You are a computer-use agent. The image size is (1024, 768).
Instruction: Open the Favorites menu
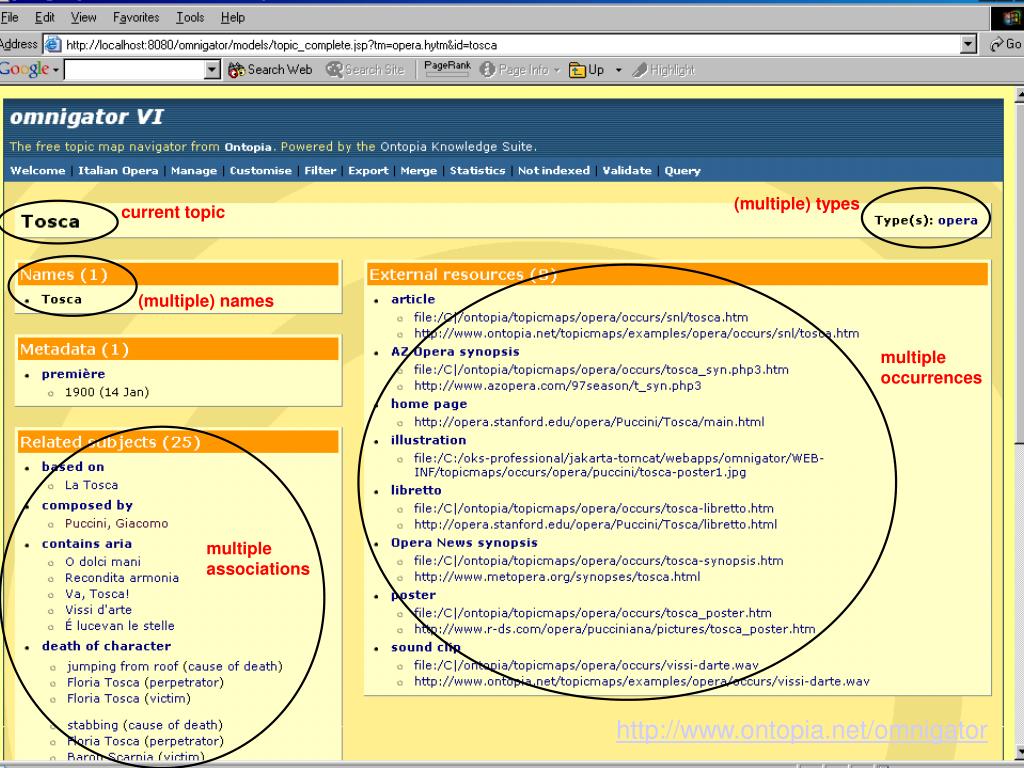coord(136,18)
